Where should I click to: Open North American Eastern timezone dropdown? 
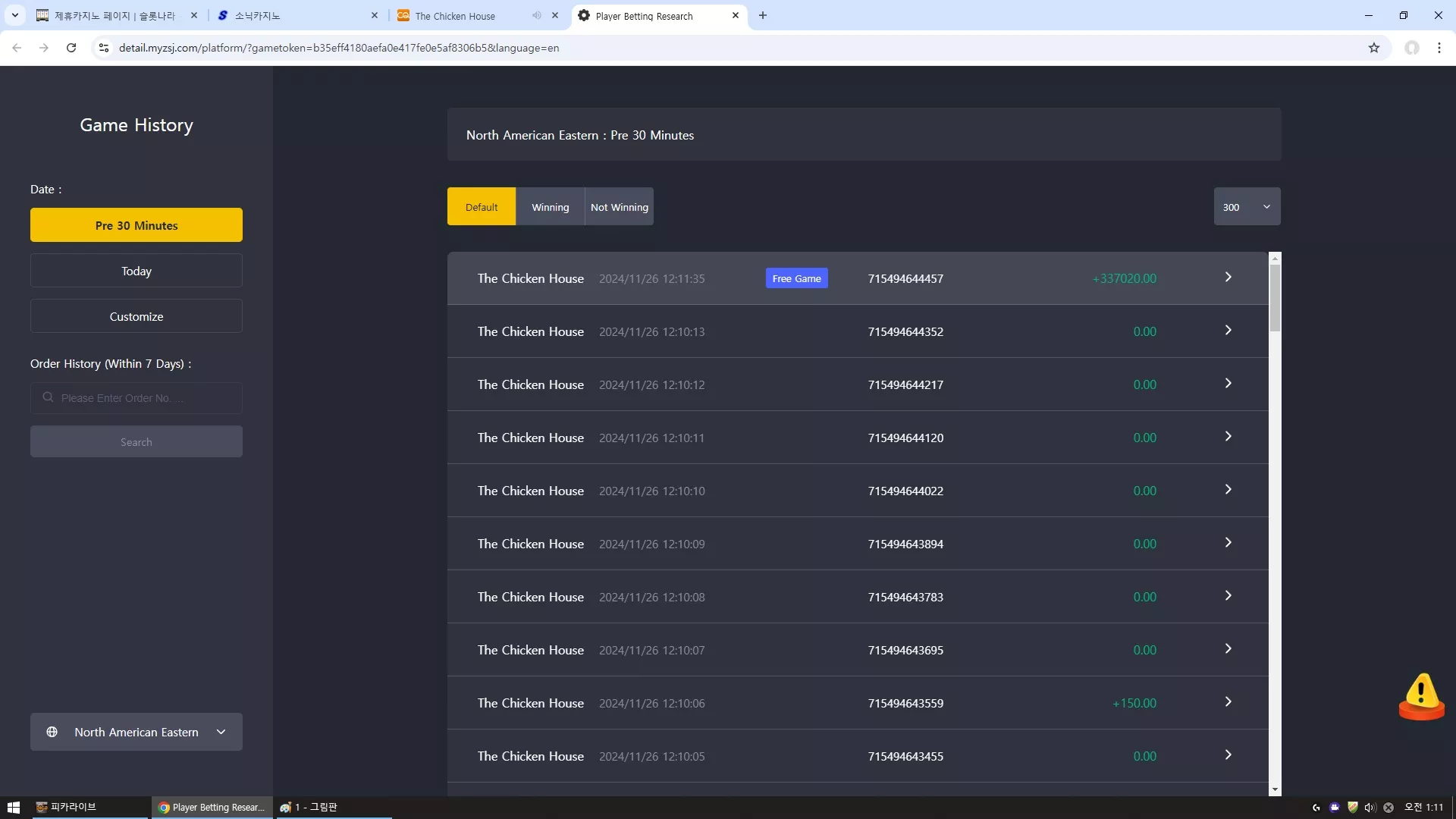[136, 732]
